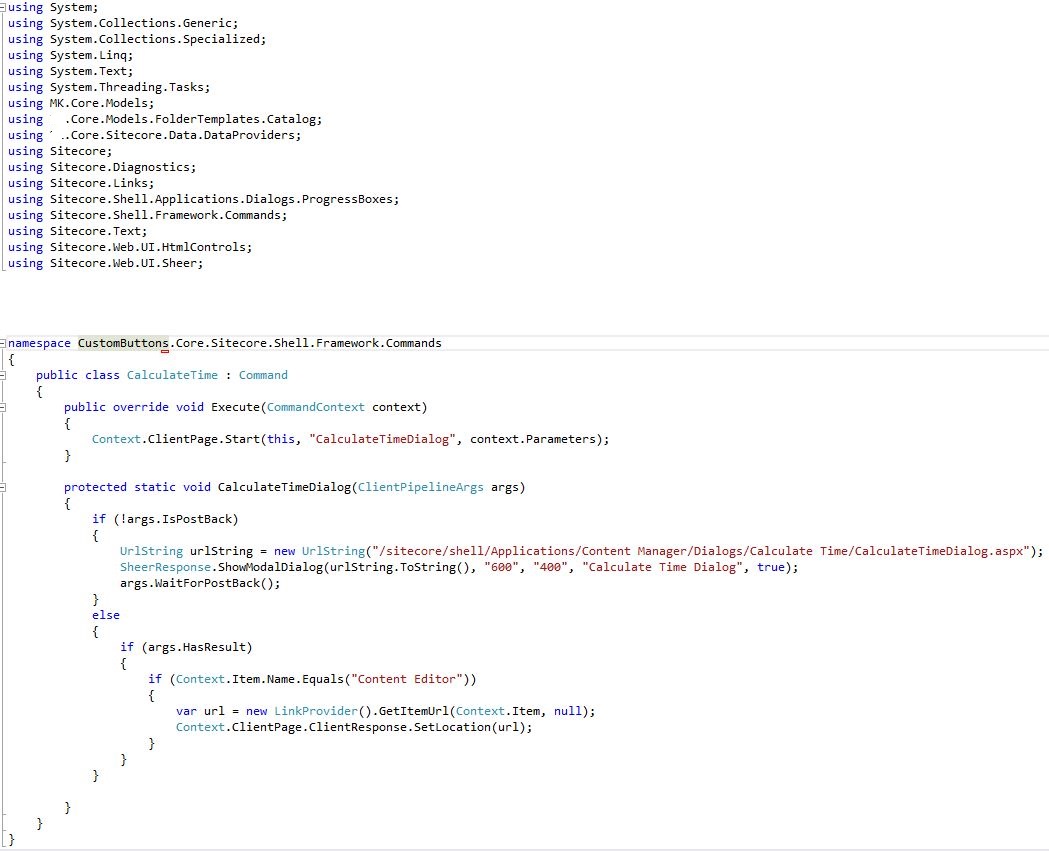Click the 'args.WaitForPostBack();' statement
The image size is (1049, 851).
pos(200,584)
